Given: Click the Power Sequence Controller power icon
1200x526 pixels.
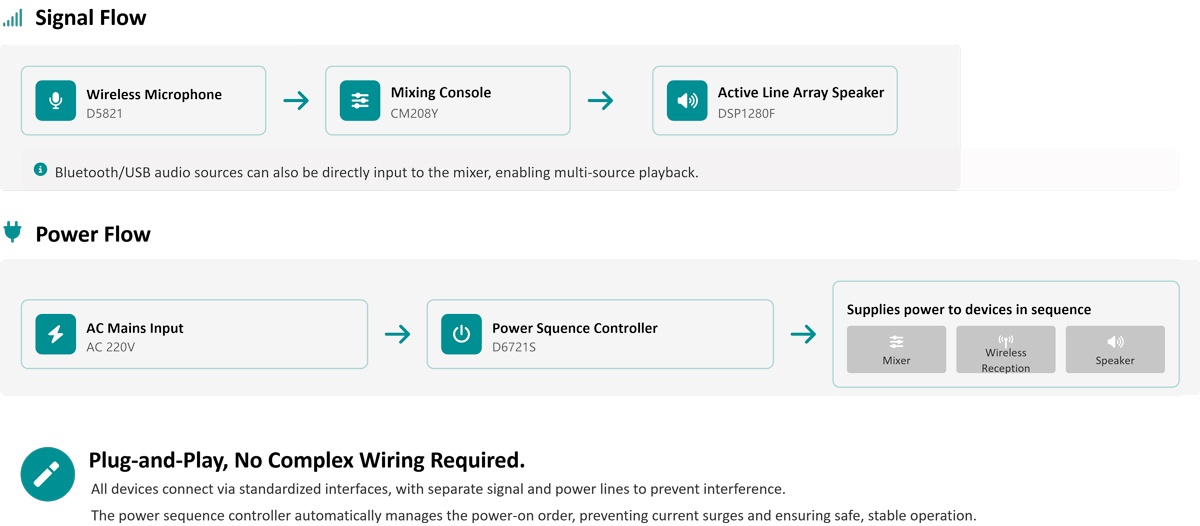Looking at the screenshot, I should pyautogui.click(x=461, y=334).
